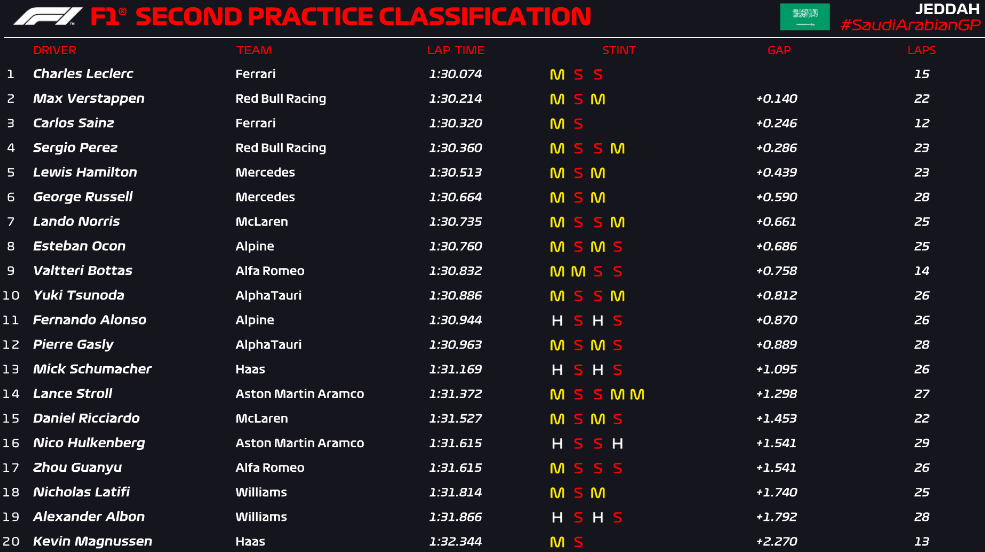
Task: Open the #SaudiArabianGP hashtag
Action: 910,25
